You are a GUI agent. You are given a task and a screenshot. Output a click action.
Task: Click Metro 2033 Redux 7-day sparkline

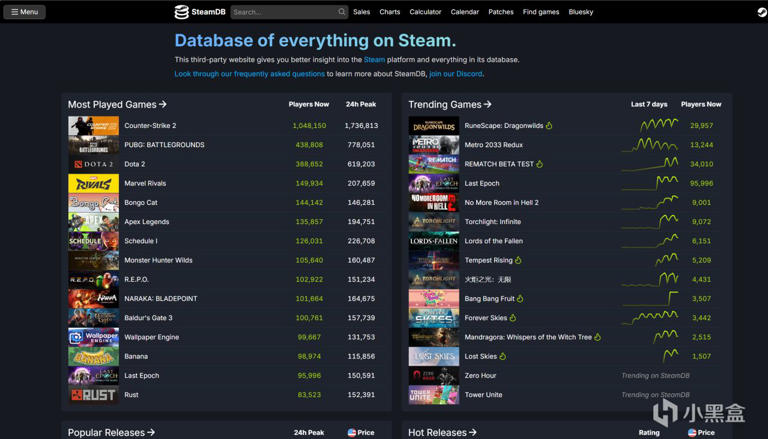point(649,145)
